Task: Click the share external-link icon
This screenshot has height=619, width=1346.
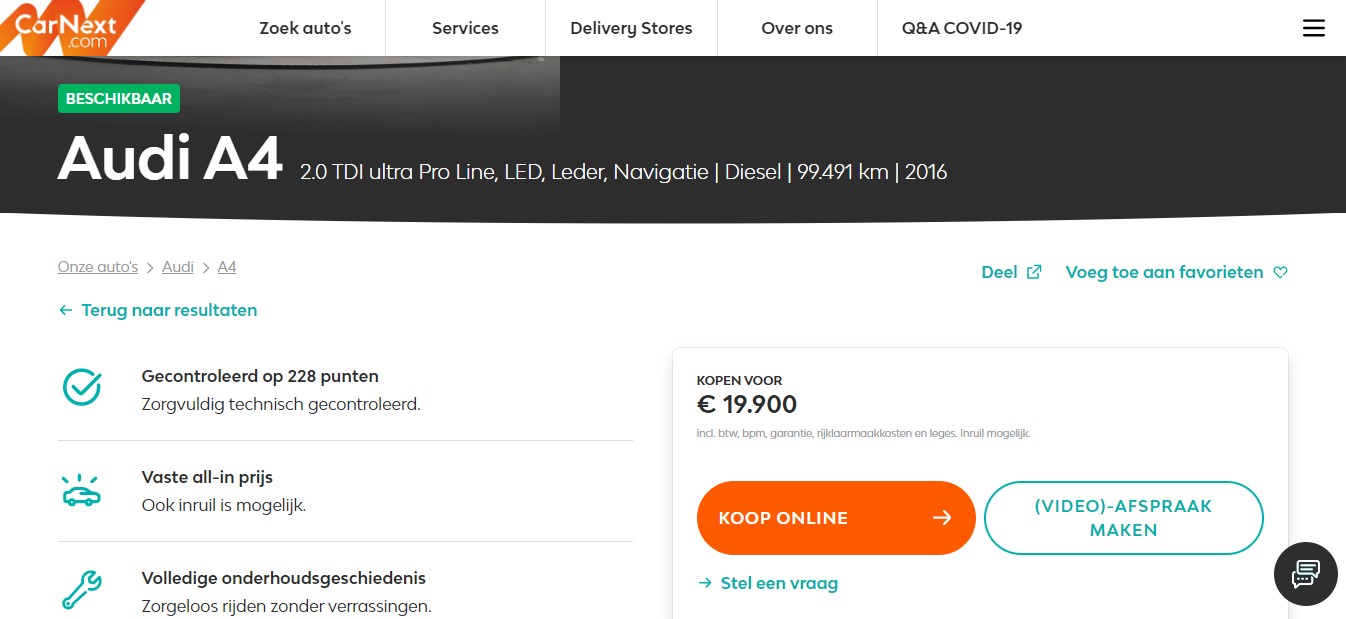Action: pos(1034,272)
